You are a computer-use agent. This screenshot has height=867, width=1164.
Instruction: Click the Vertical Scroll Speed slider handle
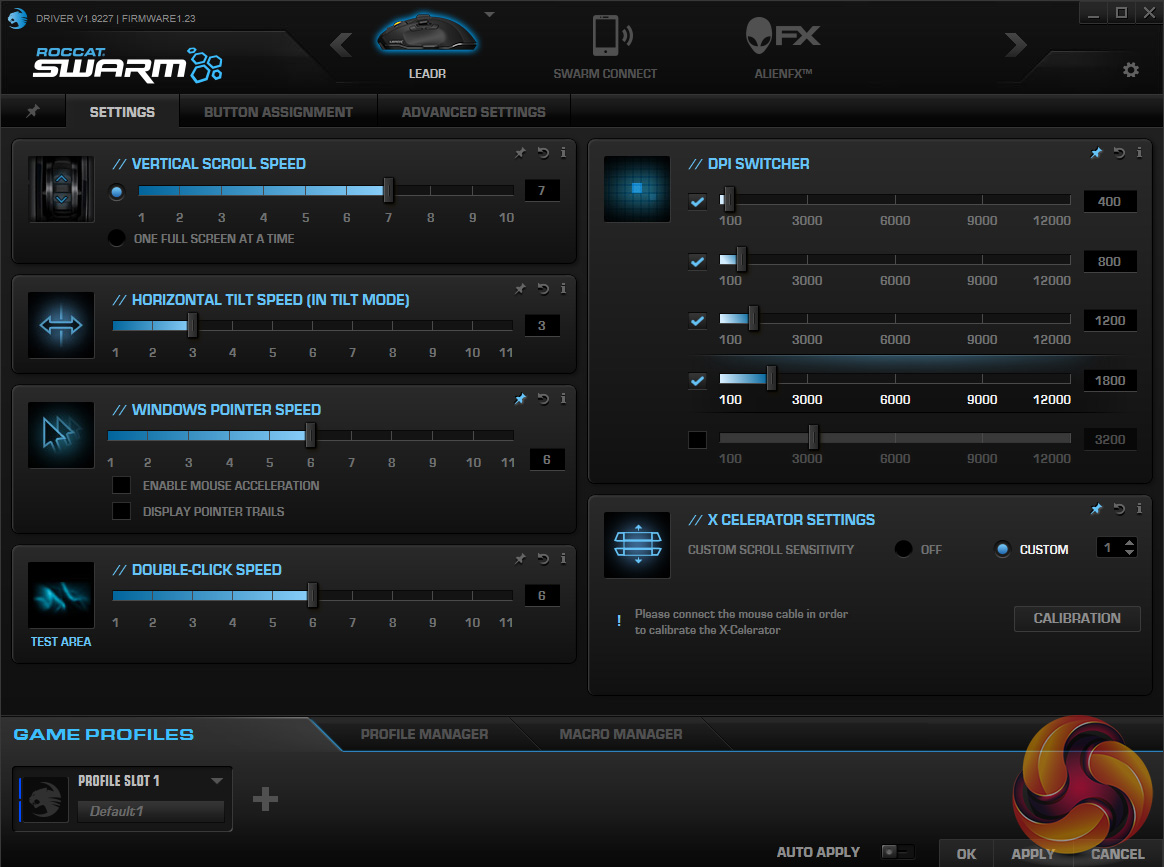click(388, 190)
